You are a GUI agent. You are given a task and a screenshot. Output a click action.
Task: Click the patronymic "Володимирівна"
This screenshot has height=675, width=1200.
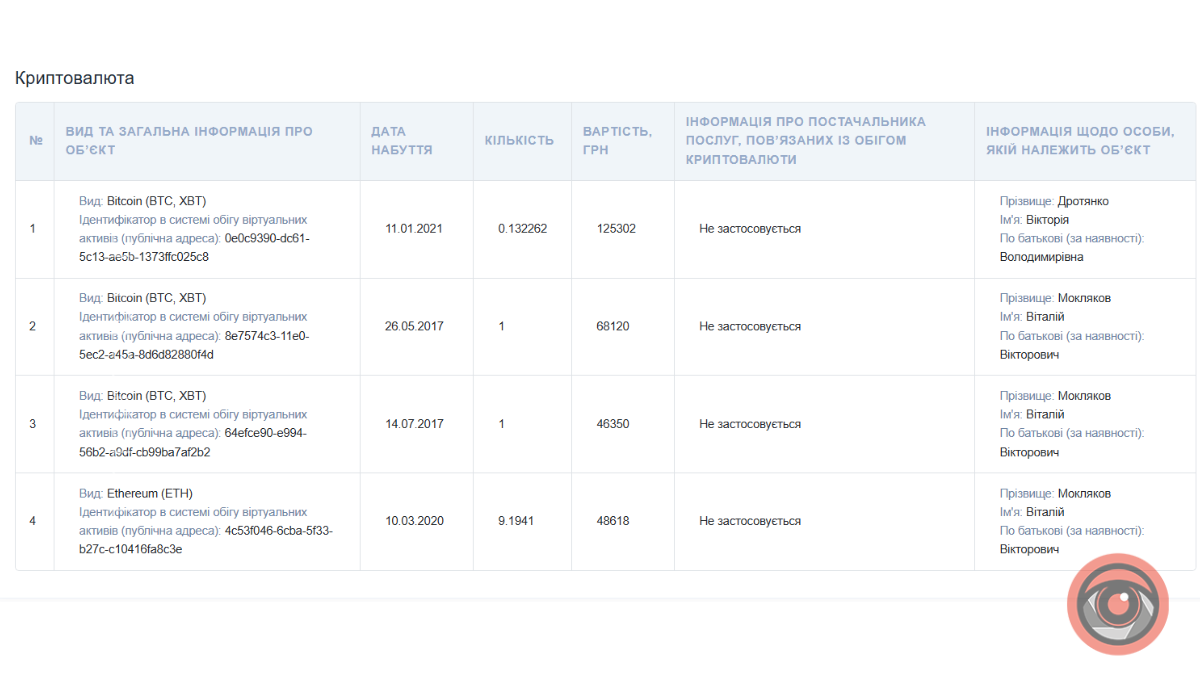tap(1041, 257)
